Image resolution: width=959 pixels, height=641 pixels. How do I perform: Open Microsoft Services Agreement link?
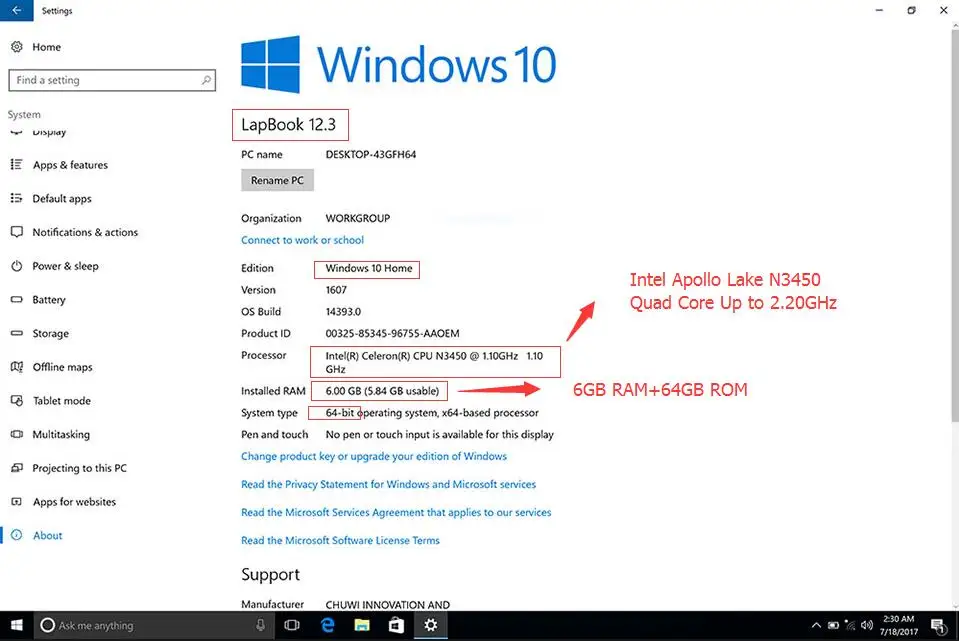396,512
